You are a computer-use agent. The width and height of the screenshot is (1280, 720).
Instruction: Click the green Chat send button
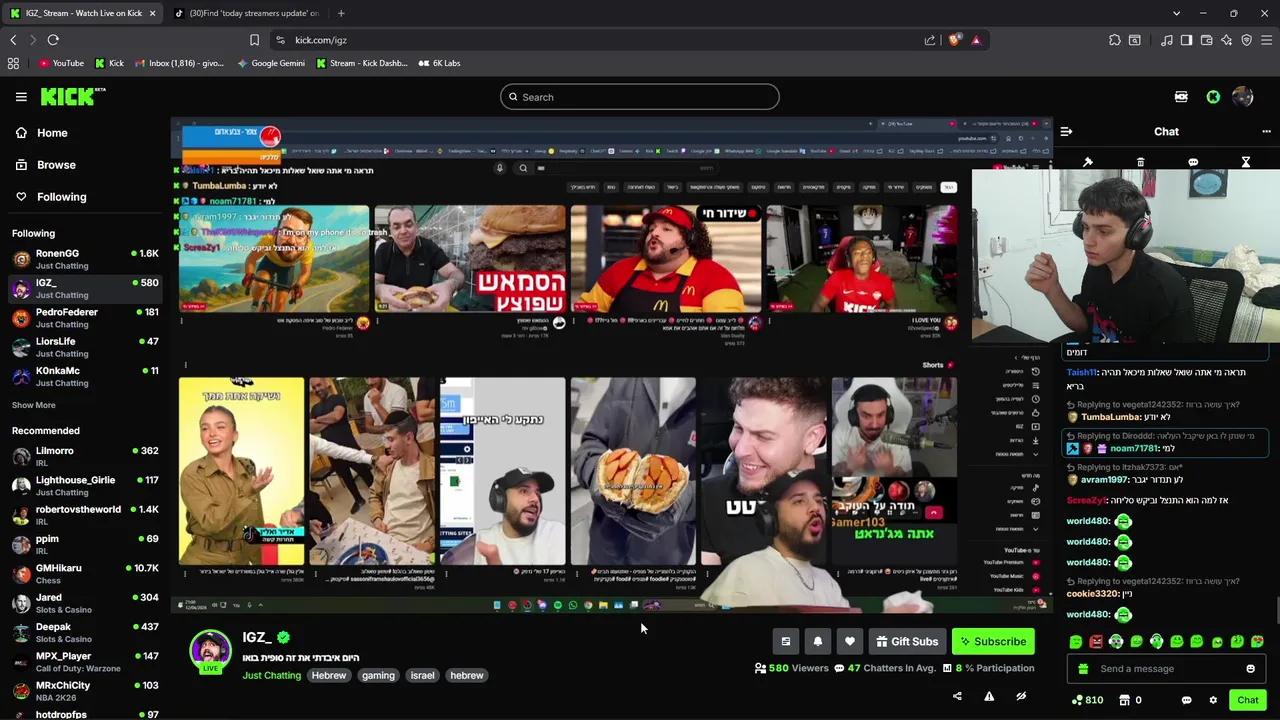(x=1247, y=700)
